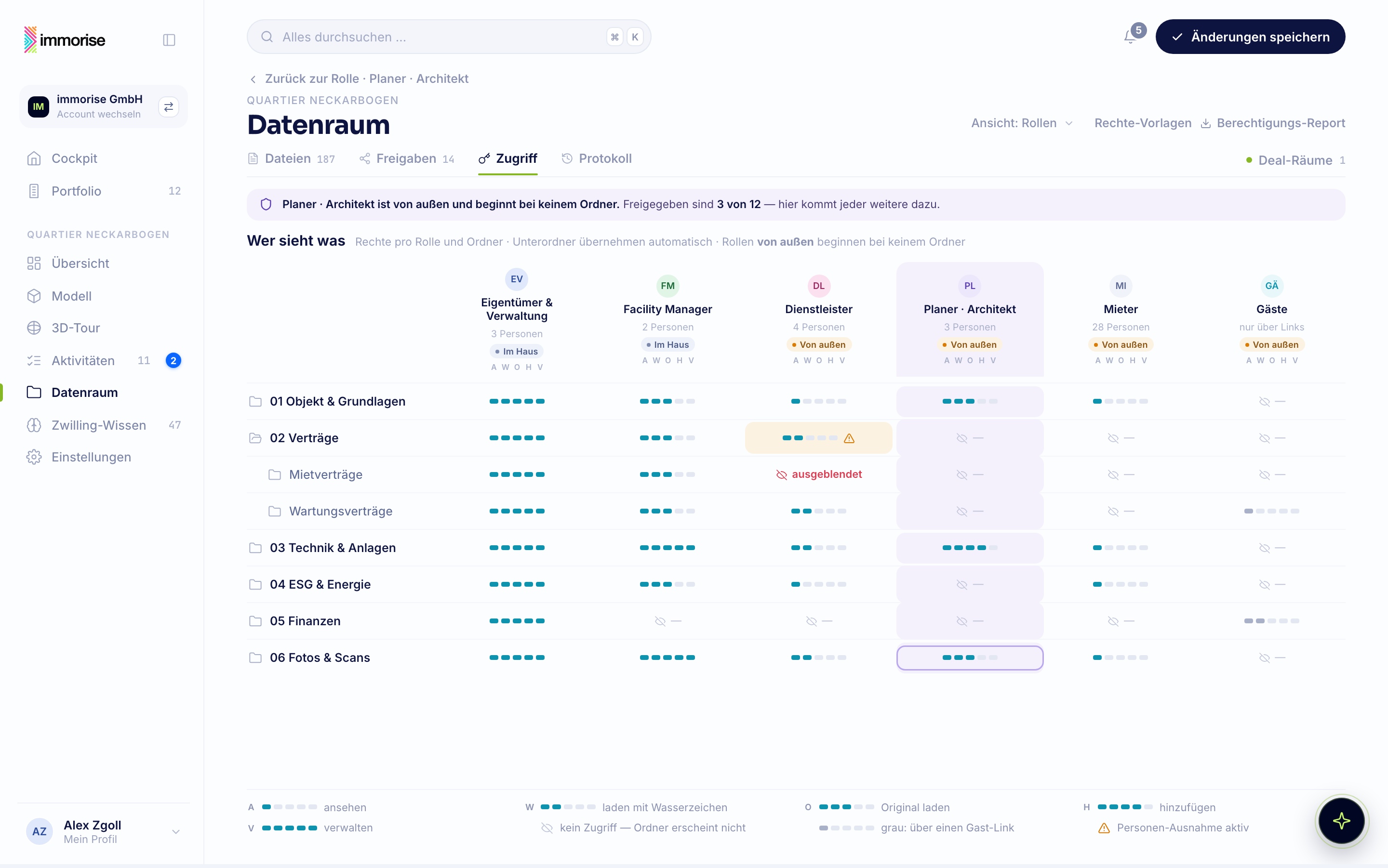Click the Modell cube icon
Viewport: 1388px width, 868px height.
point(34,296)
